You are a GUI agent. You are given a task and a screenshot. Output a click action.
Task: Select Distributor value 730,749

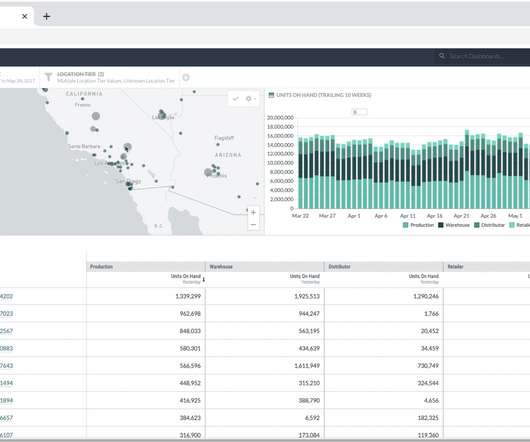pyautogui.click(x=428, y=366)
